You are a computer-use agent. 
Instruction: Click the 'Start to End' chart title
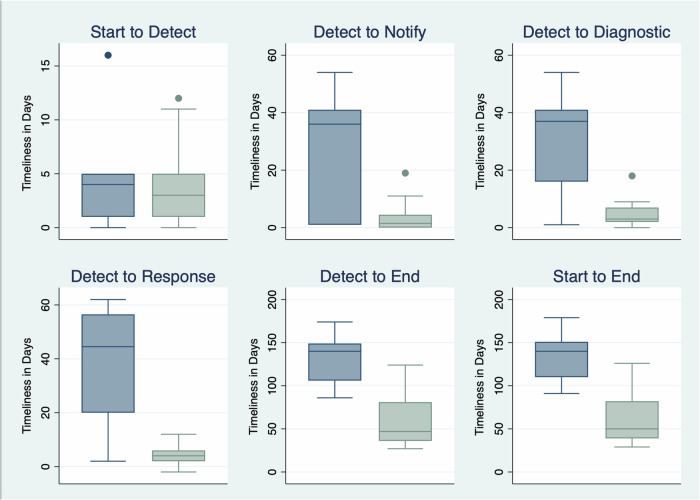coord(596,276)
